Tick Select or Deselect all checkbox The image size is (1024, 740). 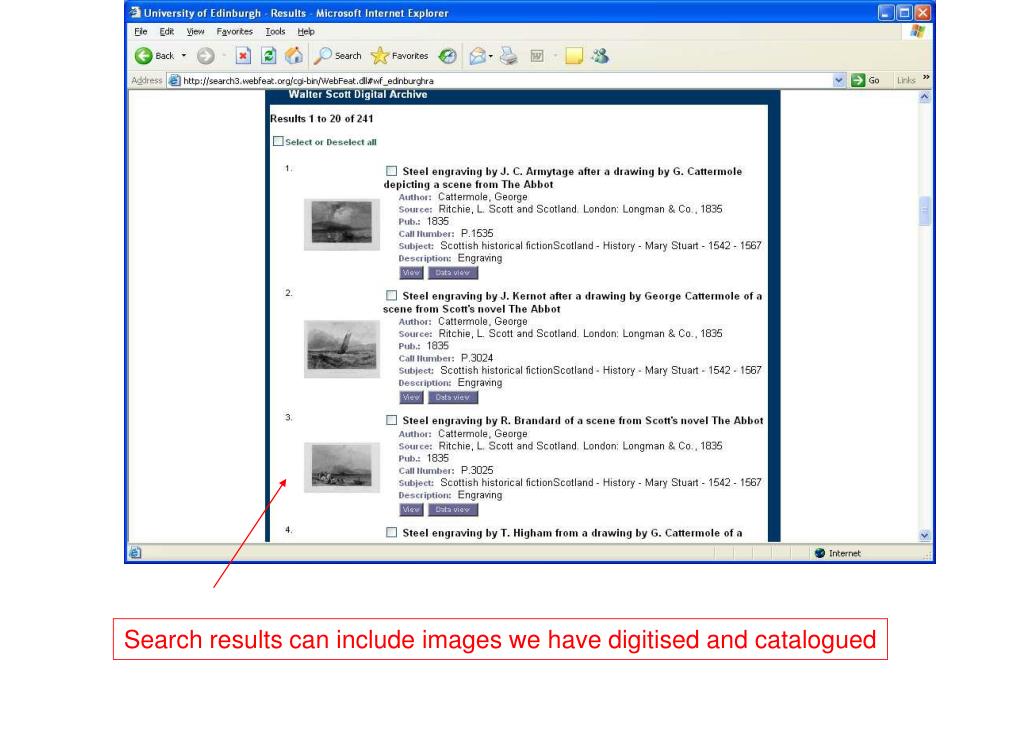coord(278,141)
